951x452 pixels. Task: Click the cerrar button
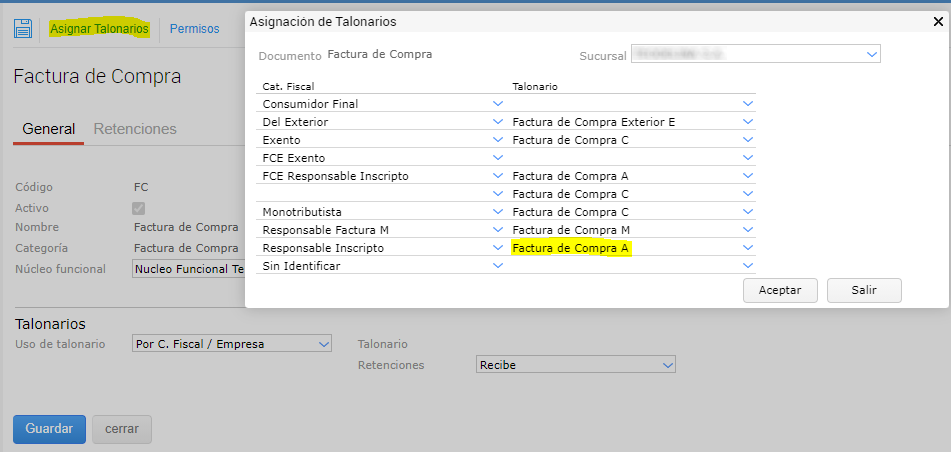pos(122,429)
